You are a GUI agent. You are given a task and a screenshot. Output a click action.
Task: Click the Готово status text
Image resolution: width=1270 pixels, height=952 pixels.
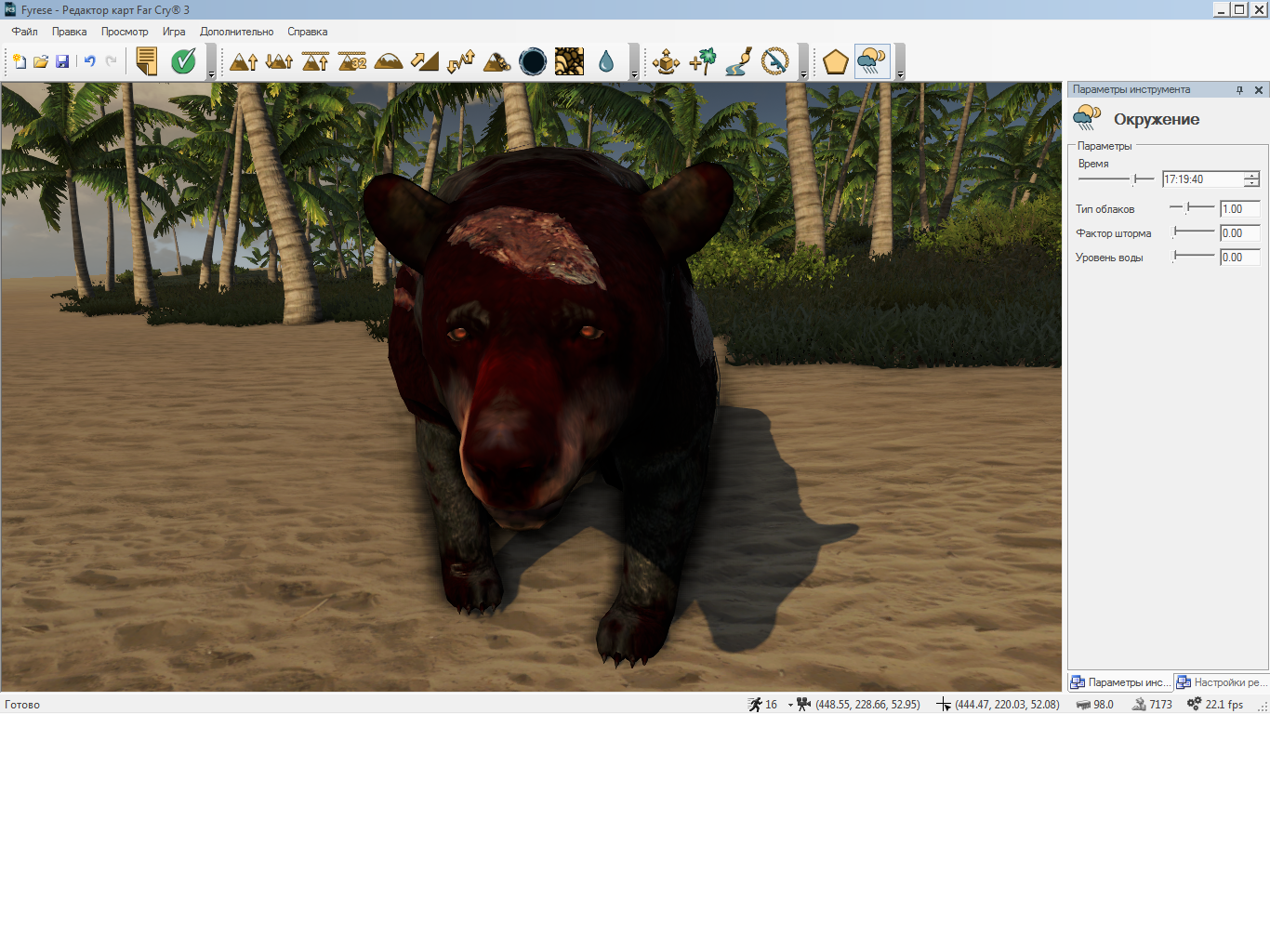point(22,705)
